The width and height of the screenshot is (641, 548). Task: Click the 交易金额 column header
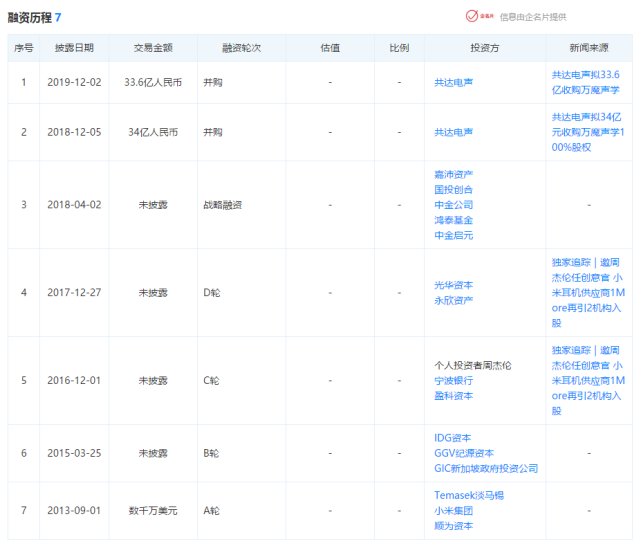[x=153, y=48]
